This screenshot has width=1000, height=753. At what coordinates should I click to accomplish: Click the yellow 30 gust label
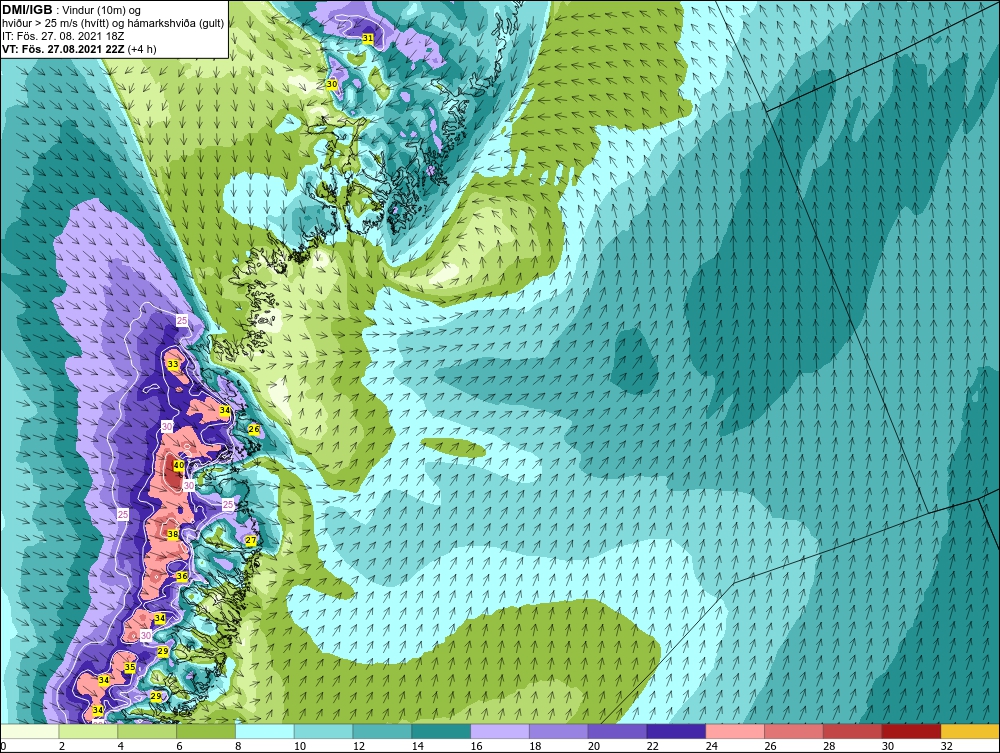click(x=332, y=84)
